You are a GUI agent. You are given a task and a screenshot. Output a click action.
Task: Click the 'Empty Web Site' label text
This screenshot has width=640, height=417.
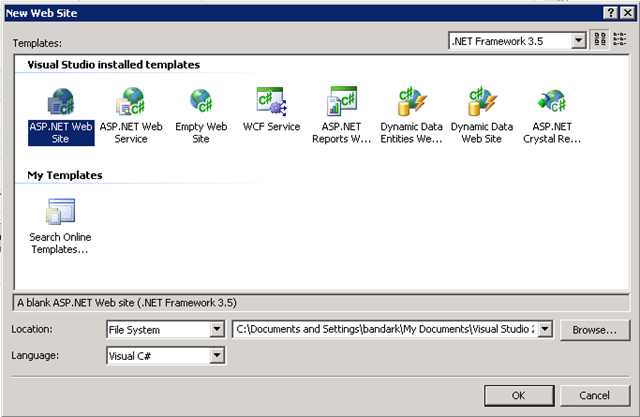201,133
